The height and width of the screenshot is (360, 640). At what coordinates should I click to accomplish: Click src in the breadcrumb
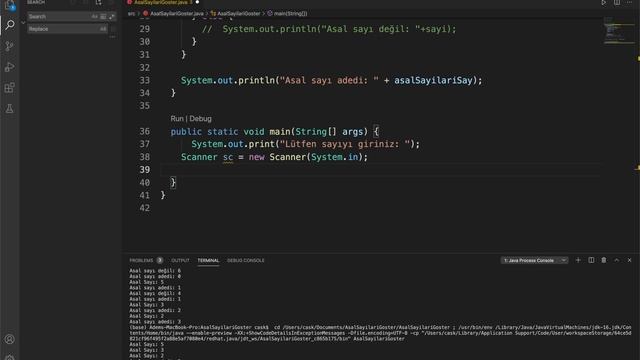coord(131,13)
